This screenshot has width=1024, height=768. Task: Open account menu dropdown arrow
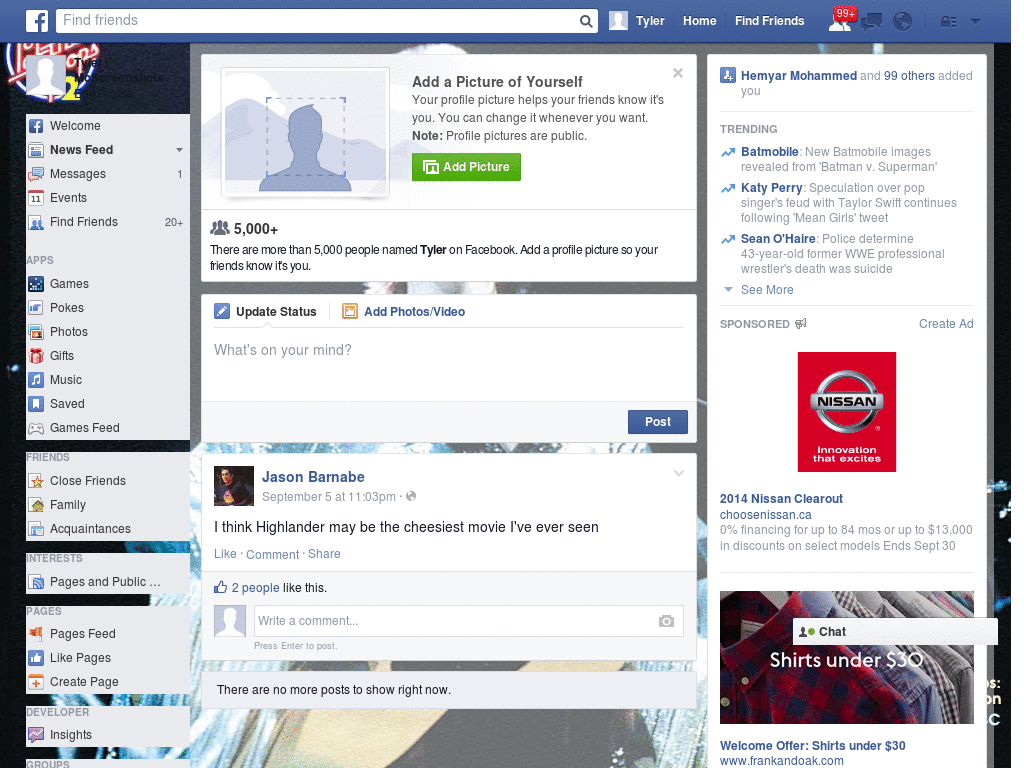tap(975, 22)
